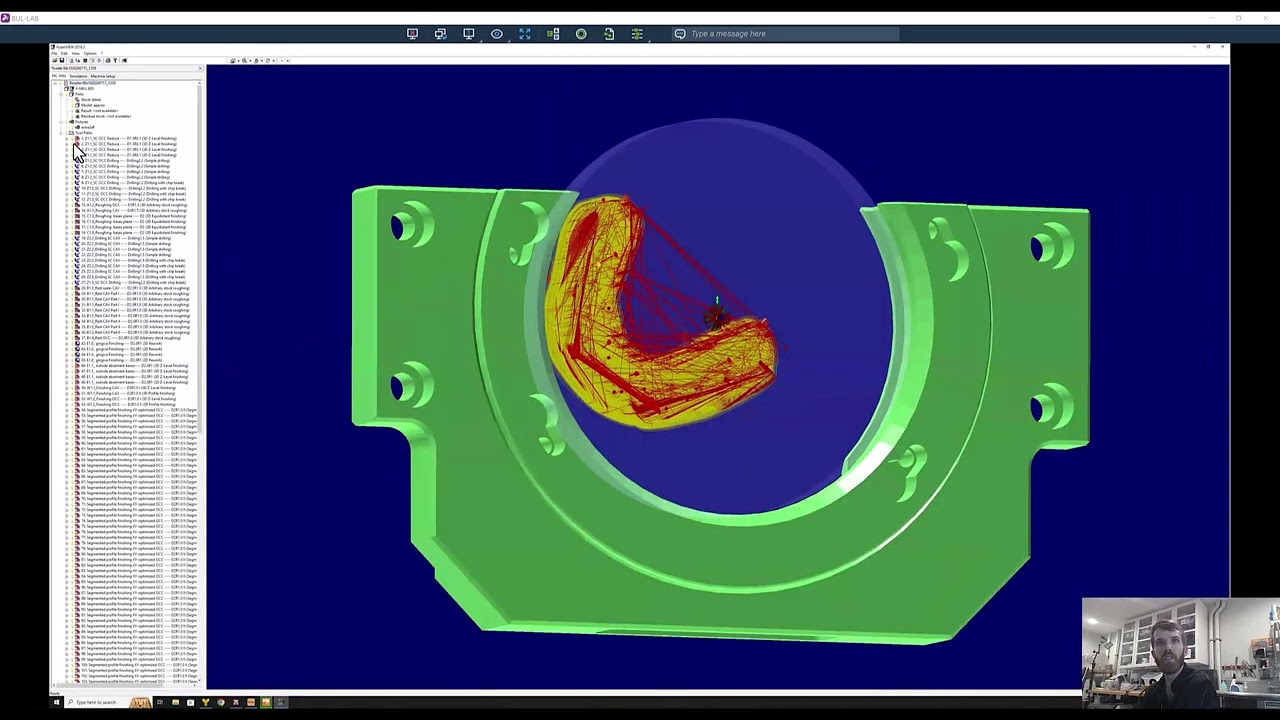Click the drill icon of tool path 7
The image size is (1280, 720).
(x=77, y=172)
